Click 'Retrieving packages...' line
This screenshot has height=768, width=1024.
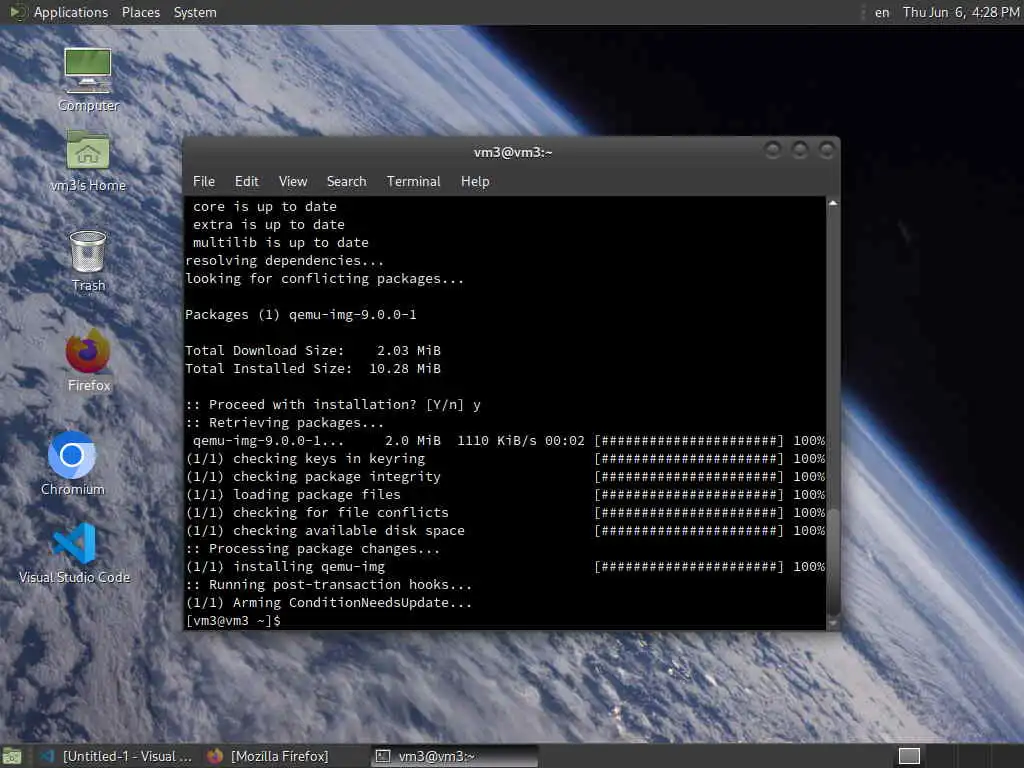point(285,423)
